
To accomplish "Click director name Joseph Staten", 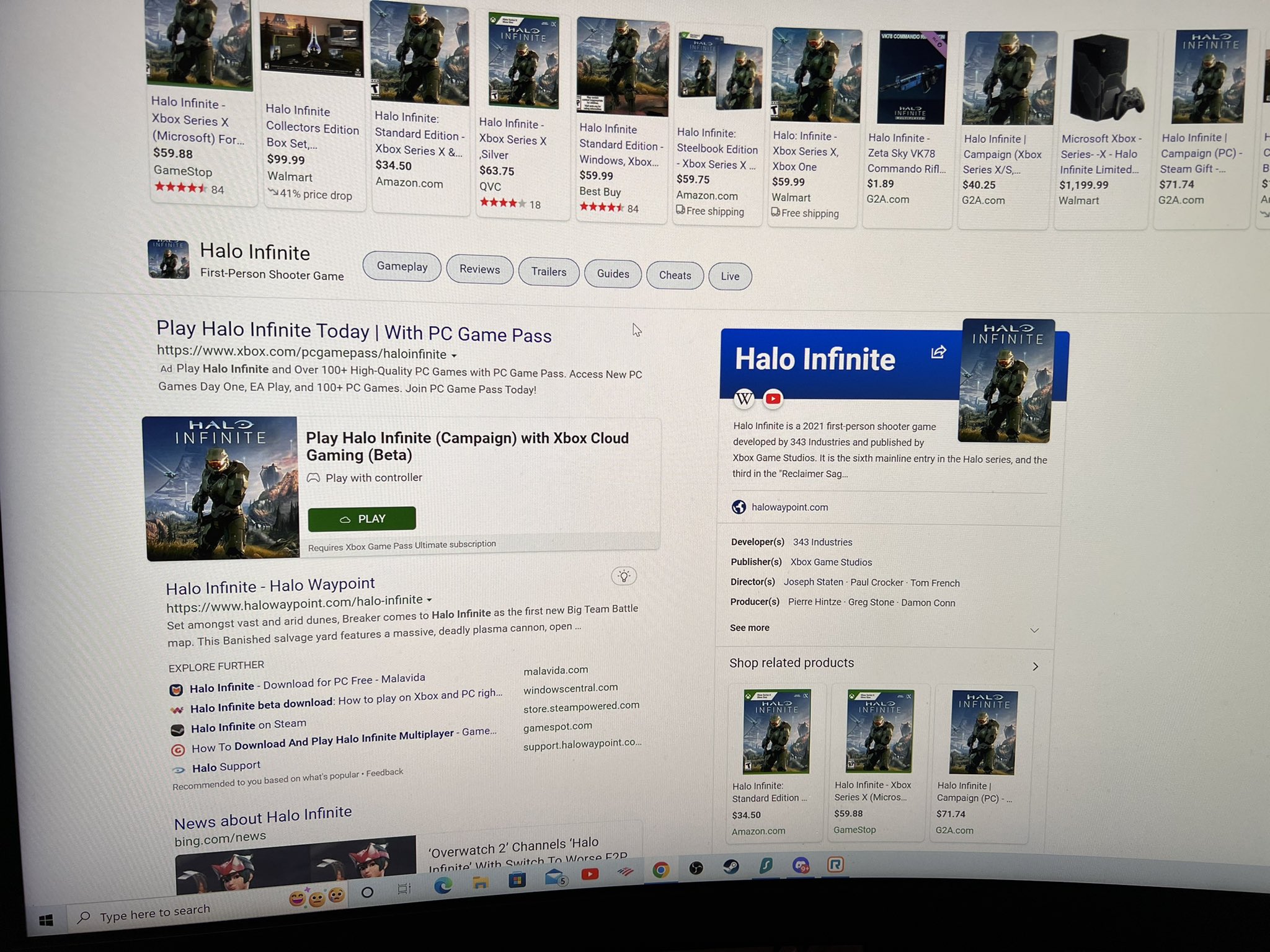I will click(813, 583).
